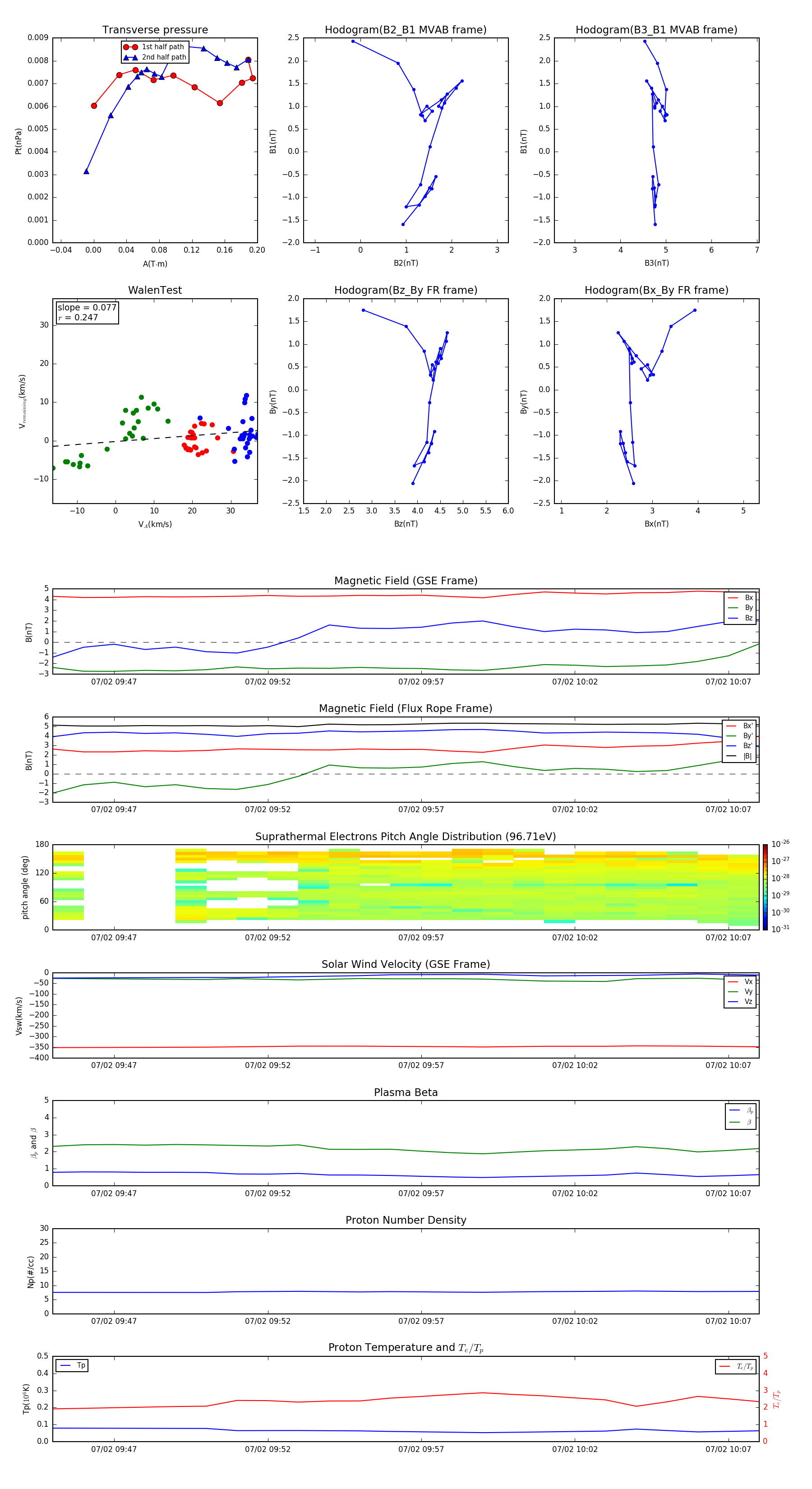The image size is (812, 1489).
Task: Click the 'Transverse pressure' plot title
Action: [155, 30]
